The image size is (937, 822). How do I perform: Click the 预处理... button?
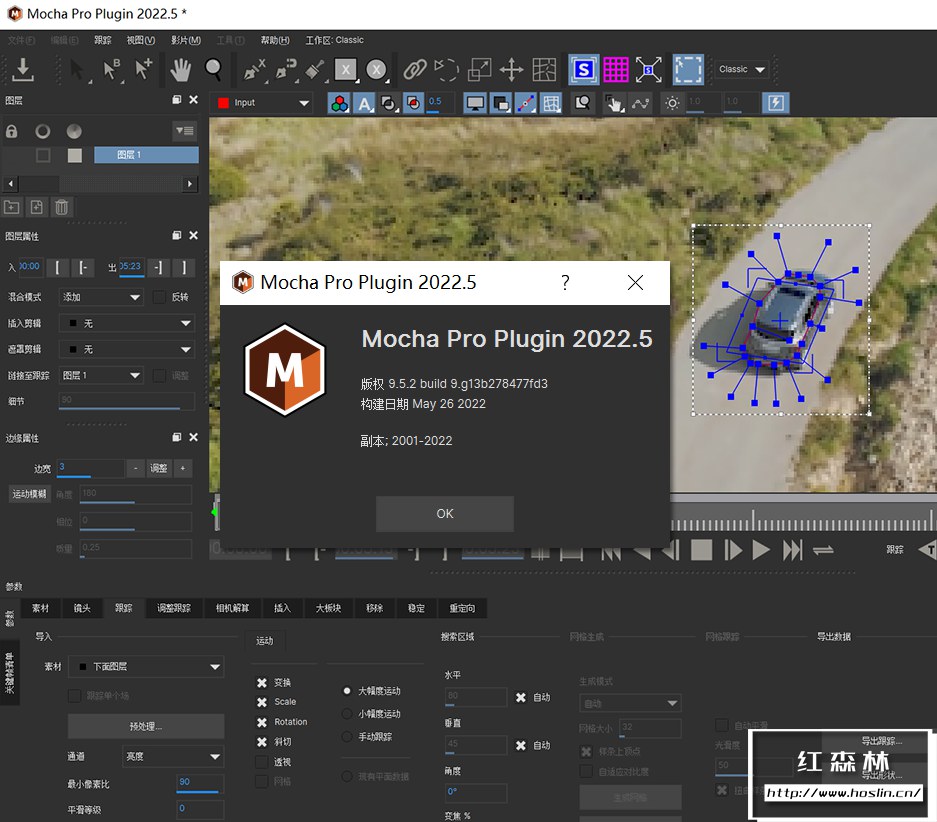pyautogui.click(x=146, y=726)
